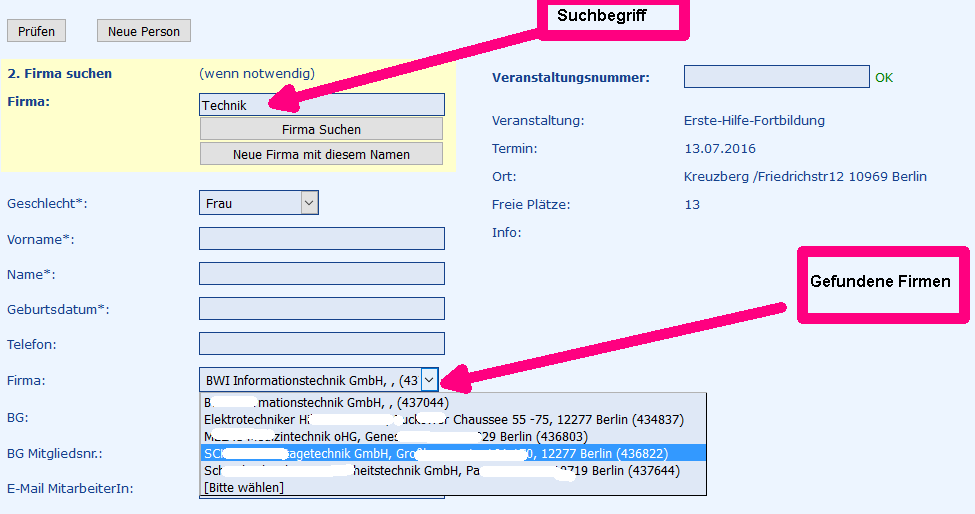The image size is (975, 514).
Task: Click the Veranstaltungsnummer input field
Action: click(776, 77)
